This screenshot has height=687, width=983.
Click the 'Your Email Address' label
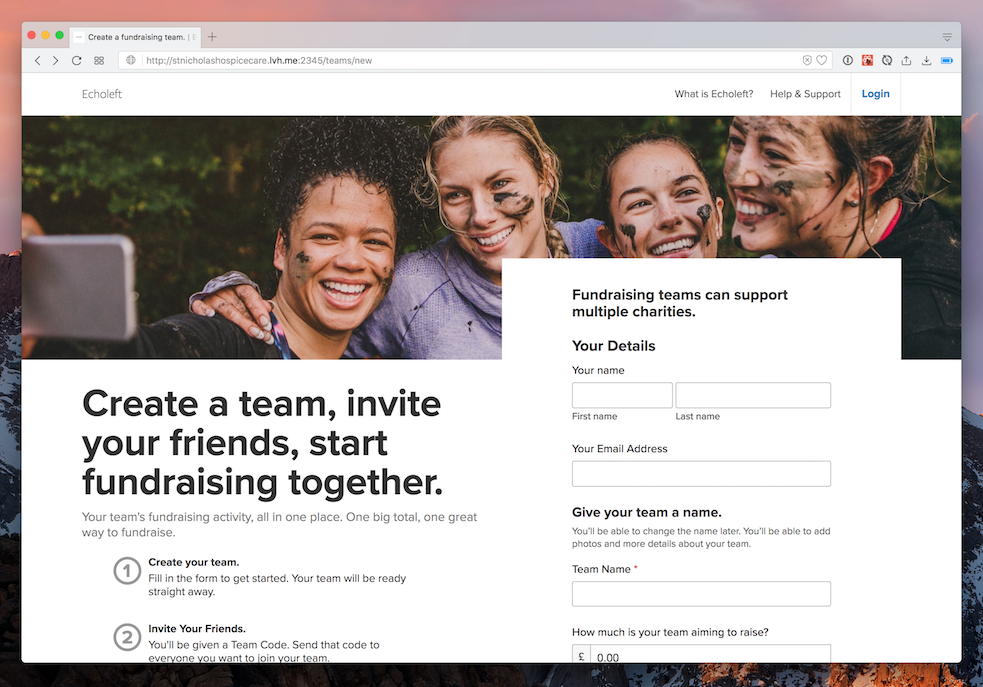(x=619, y=449)
